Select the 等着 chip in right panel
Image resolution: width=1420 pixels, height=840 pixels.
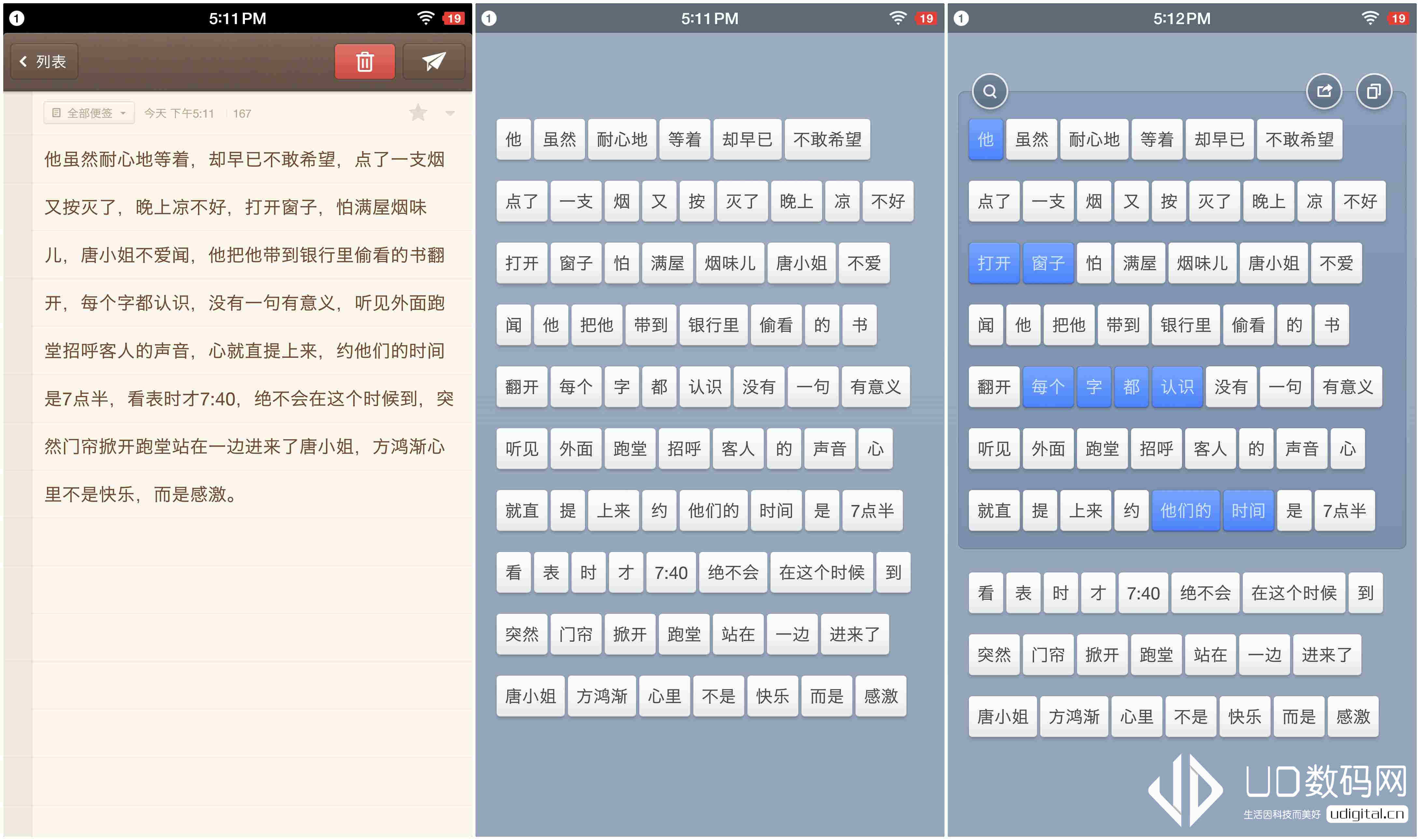click(1157, 139)
